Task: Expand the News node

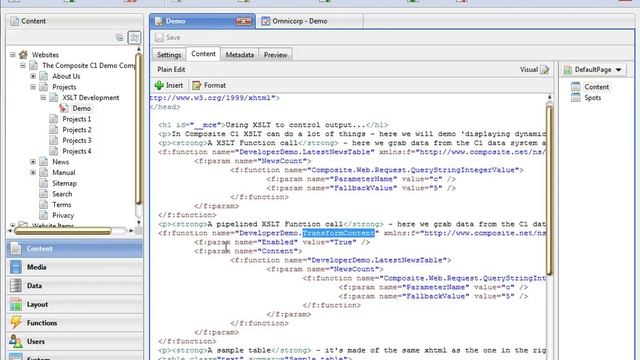Action: point(33,162)
